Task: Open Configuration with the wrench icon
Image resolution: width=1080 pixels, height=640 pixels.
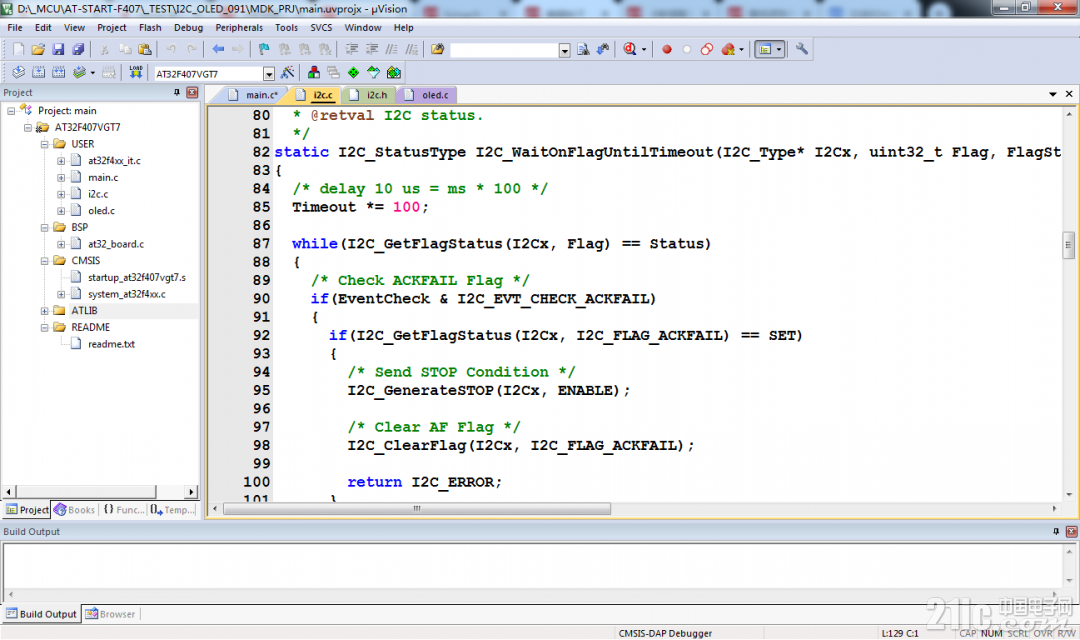Action: click(x=802, y=49)
